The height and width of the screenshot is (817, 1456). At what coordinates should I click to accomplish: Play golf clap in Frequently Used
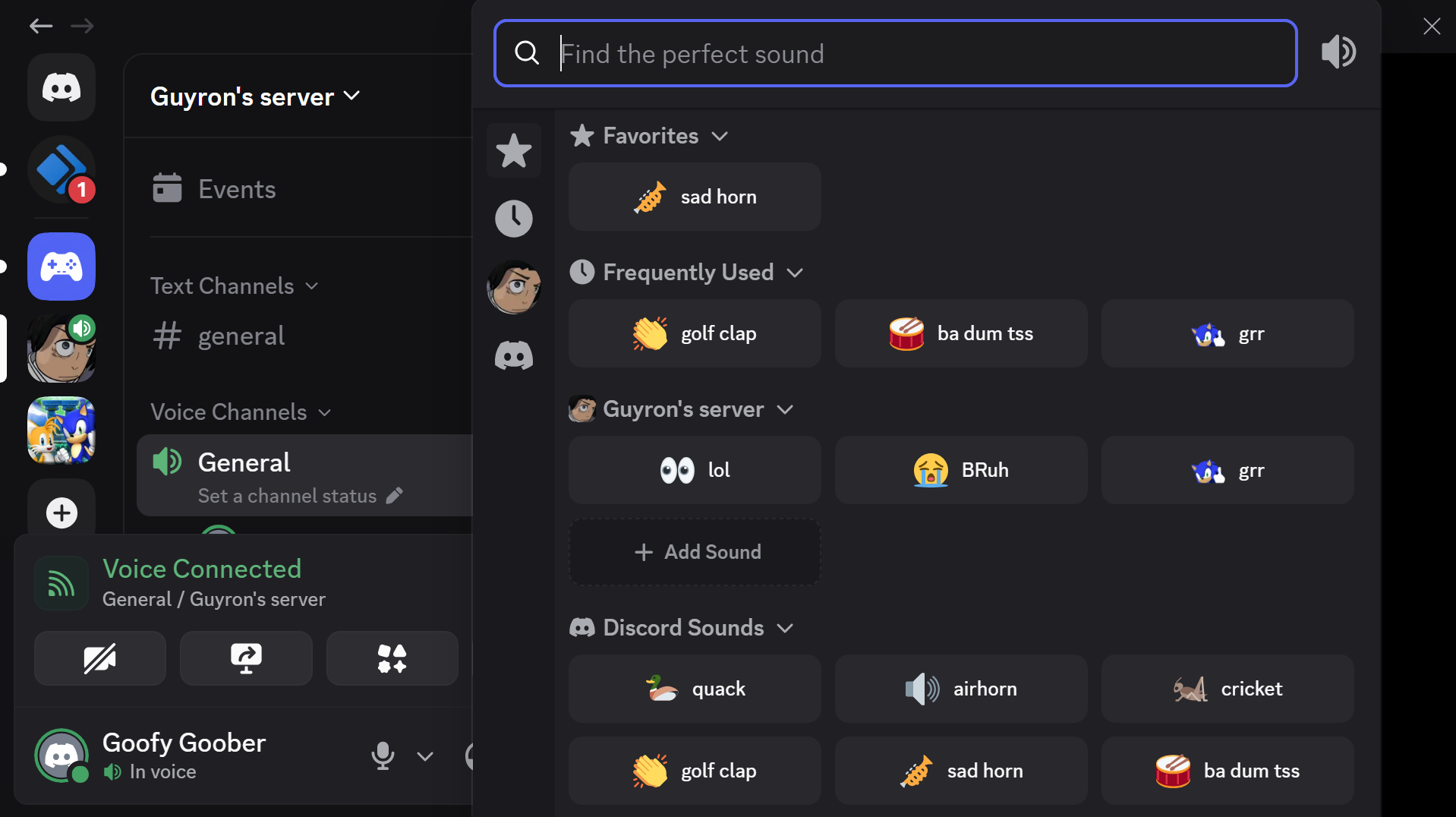click(695, 333)
